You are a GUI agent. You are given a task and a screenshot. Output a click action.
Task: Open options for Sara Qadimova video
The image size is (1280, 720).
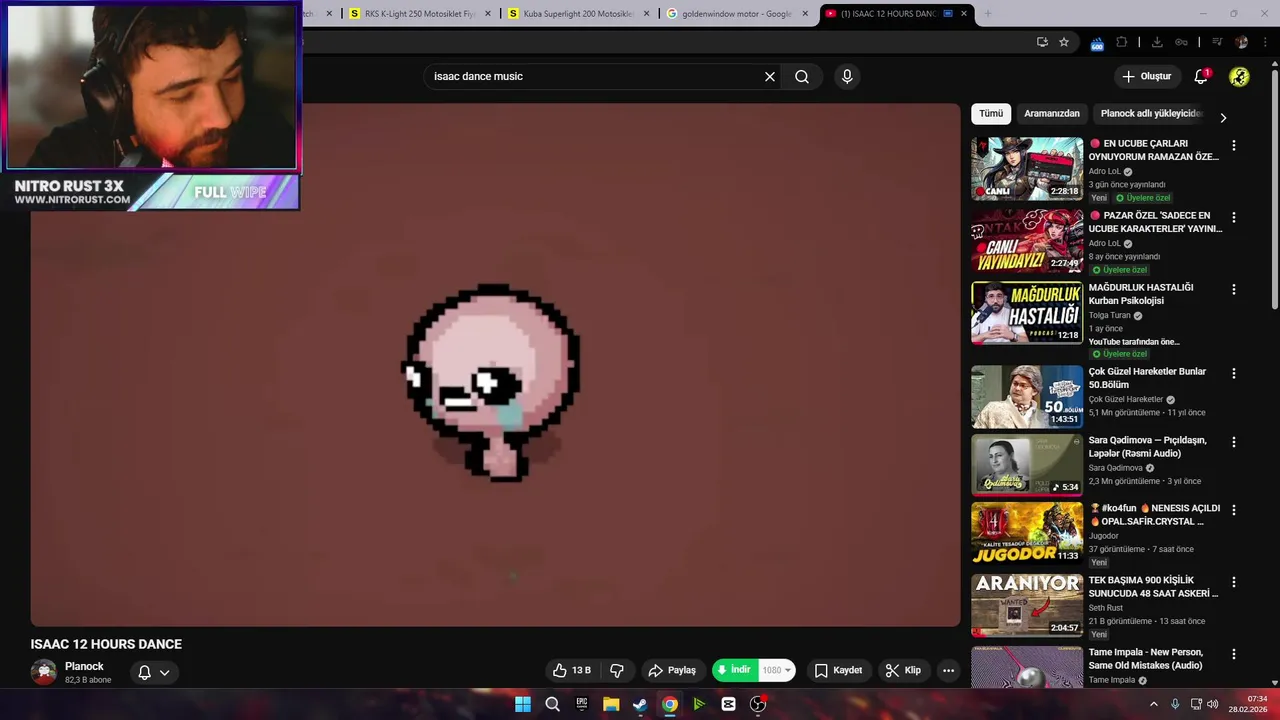click(1233, 441)
